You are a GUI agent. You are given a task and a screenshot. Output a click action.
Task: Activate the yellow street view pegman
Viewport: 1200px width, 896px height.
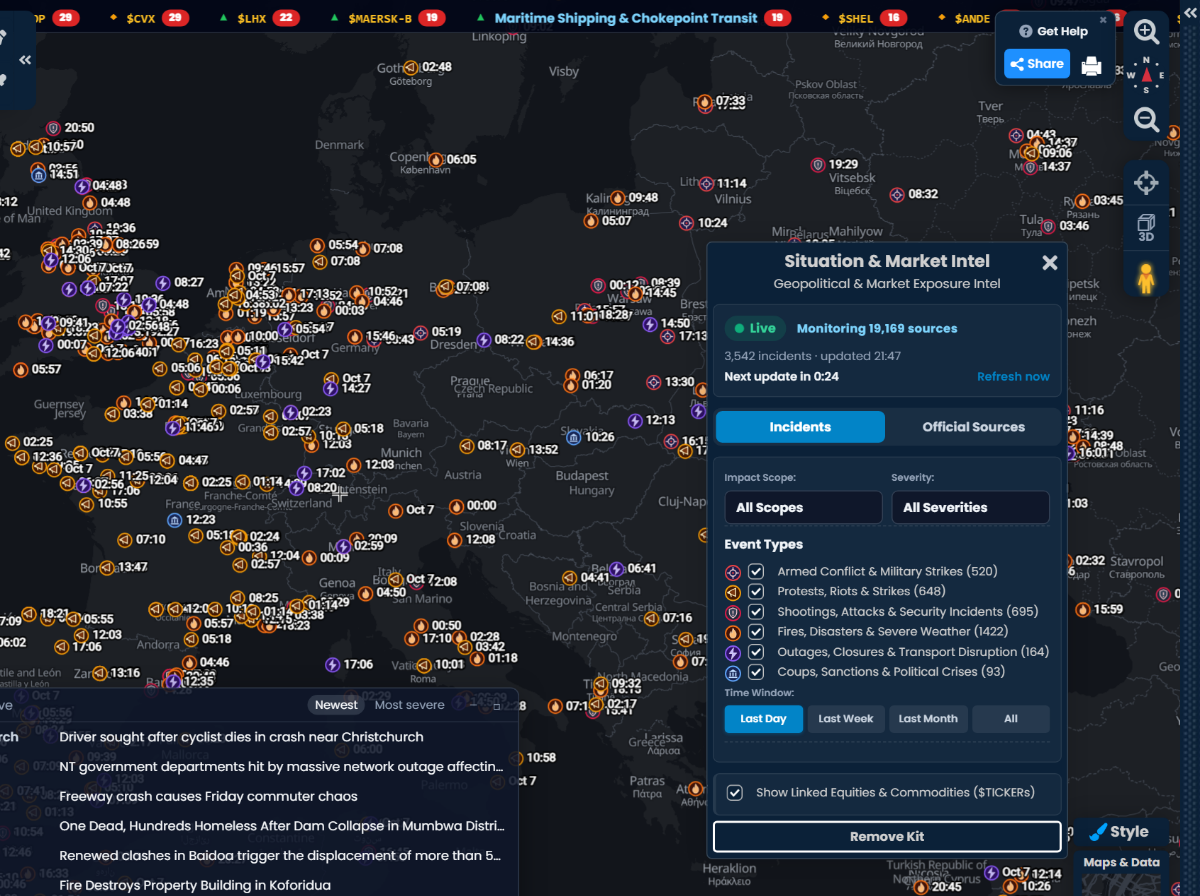[x=1146, y=277]
